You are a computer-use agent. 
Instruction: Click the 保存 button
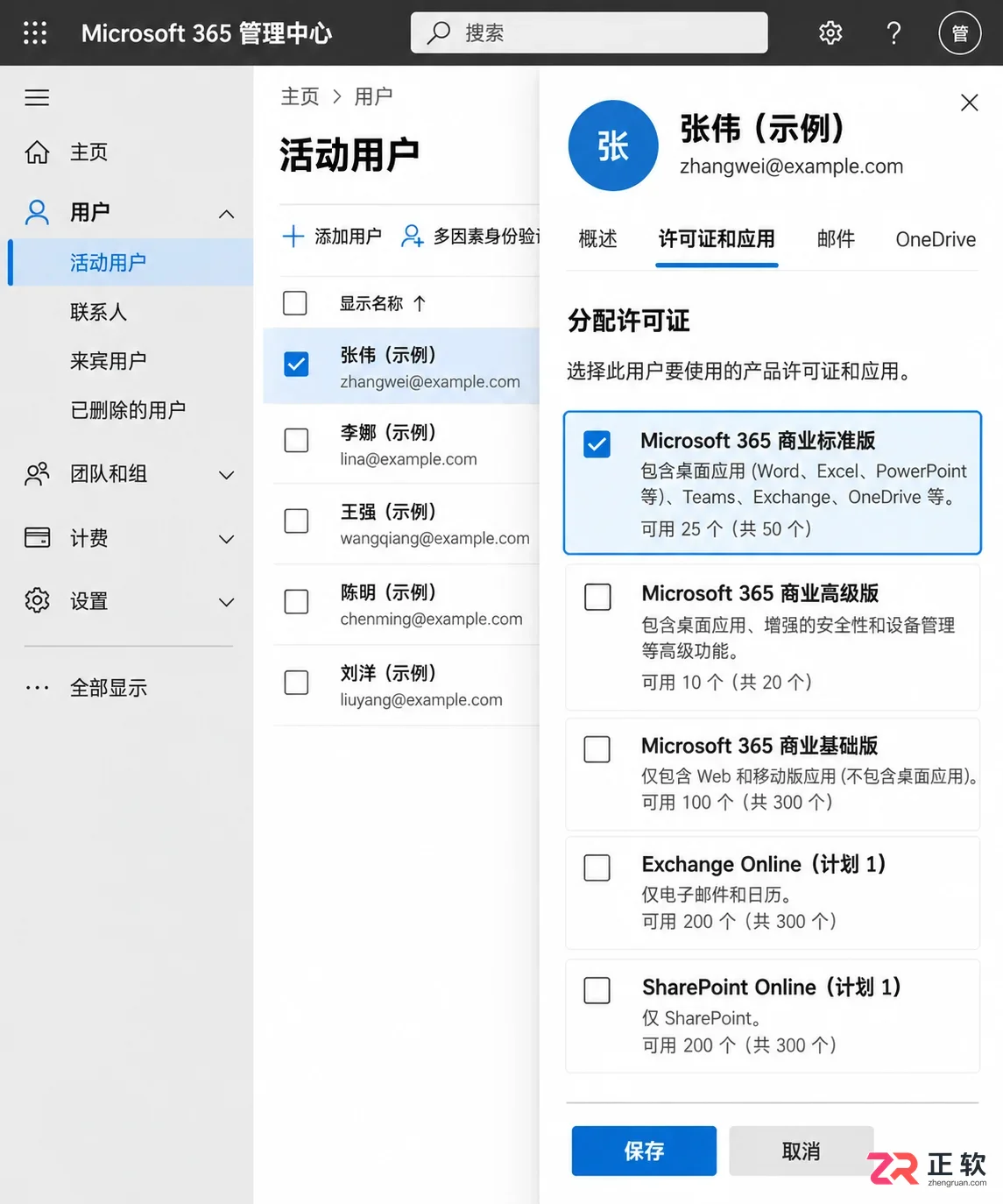coord(644,1151)
